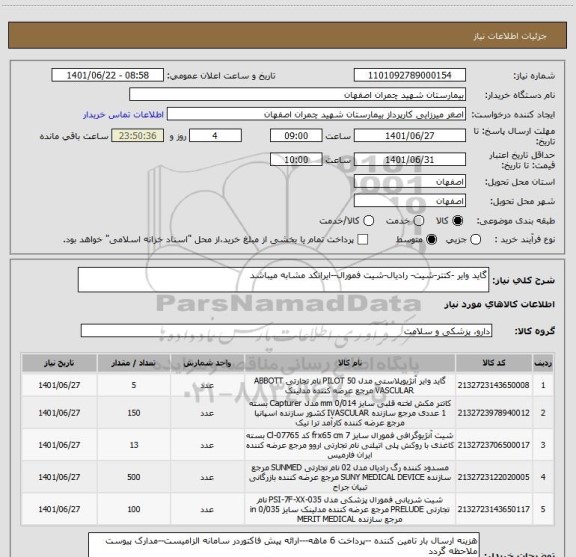Click need date 1401/06/27 in row 1
This screenshot has width=576, height=557.
click(x=59, y=385)
